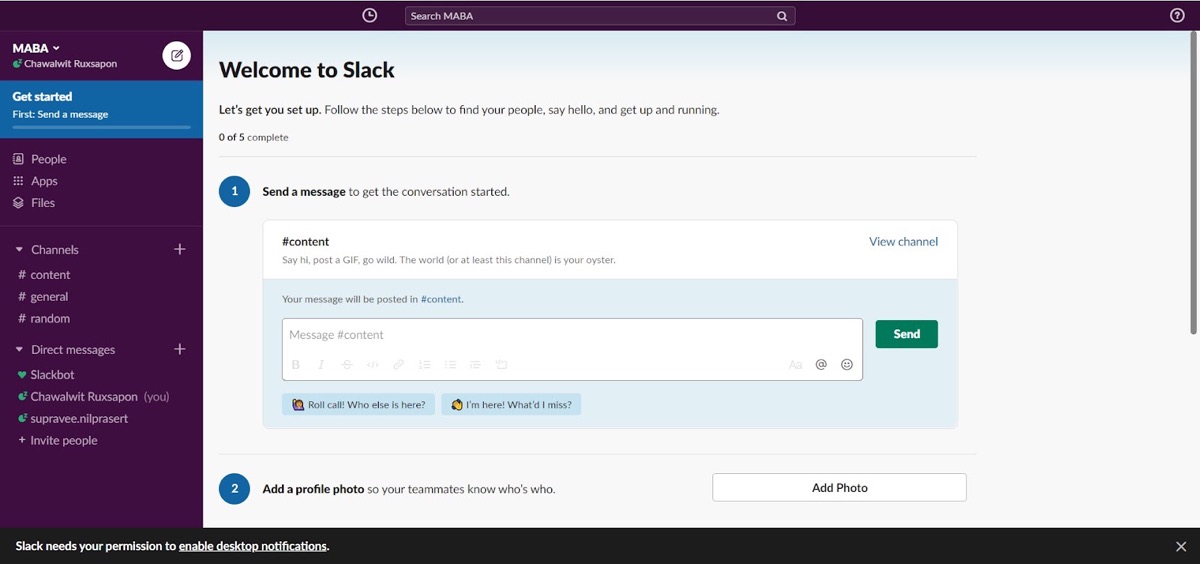Hide formatting with the Aa icon
The image size is (1200, 564).
pos(796,365)
